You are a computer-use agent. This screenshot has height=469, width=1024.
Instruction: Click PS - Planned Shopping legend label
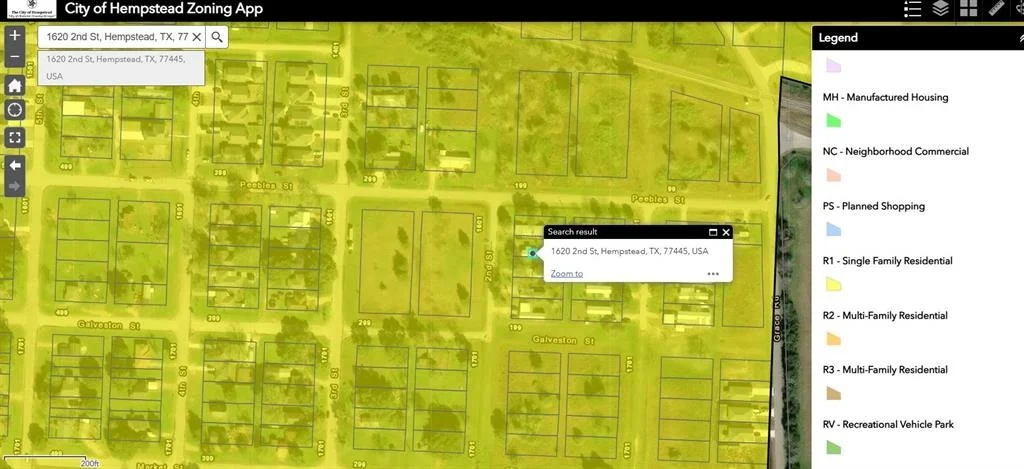[x=873, y=206]
